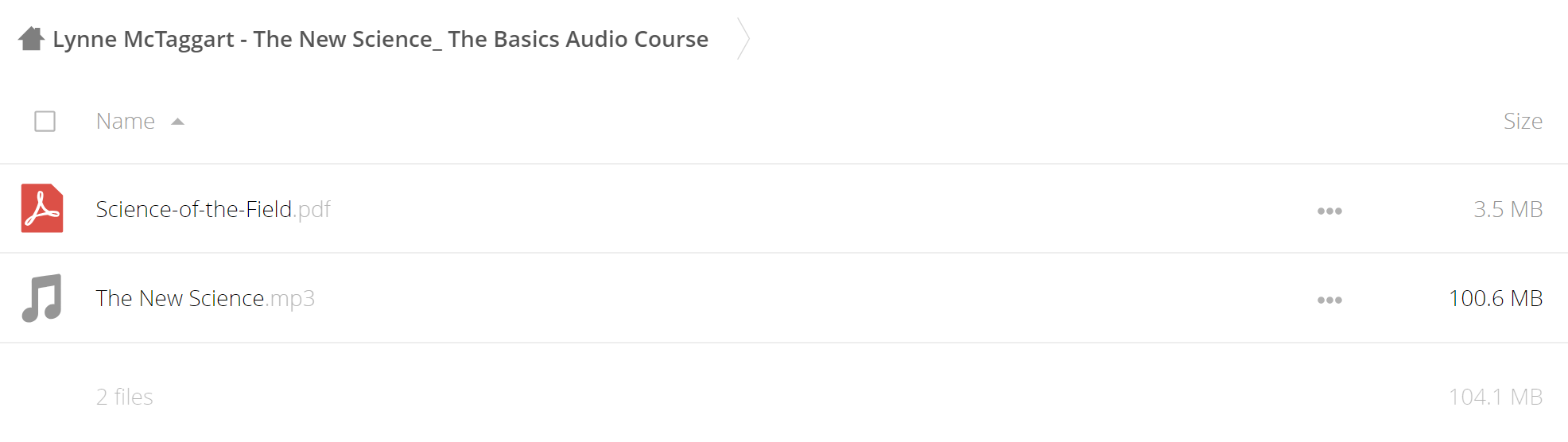This screenshot has width=1568, height=442.
Task: Click the 104.1 MB total size
Action: (1496, 397)
